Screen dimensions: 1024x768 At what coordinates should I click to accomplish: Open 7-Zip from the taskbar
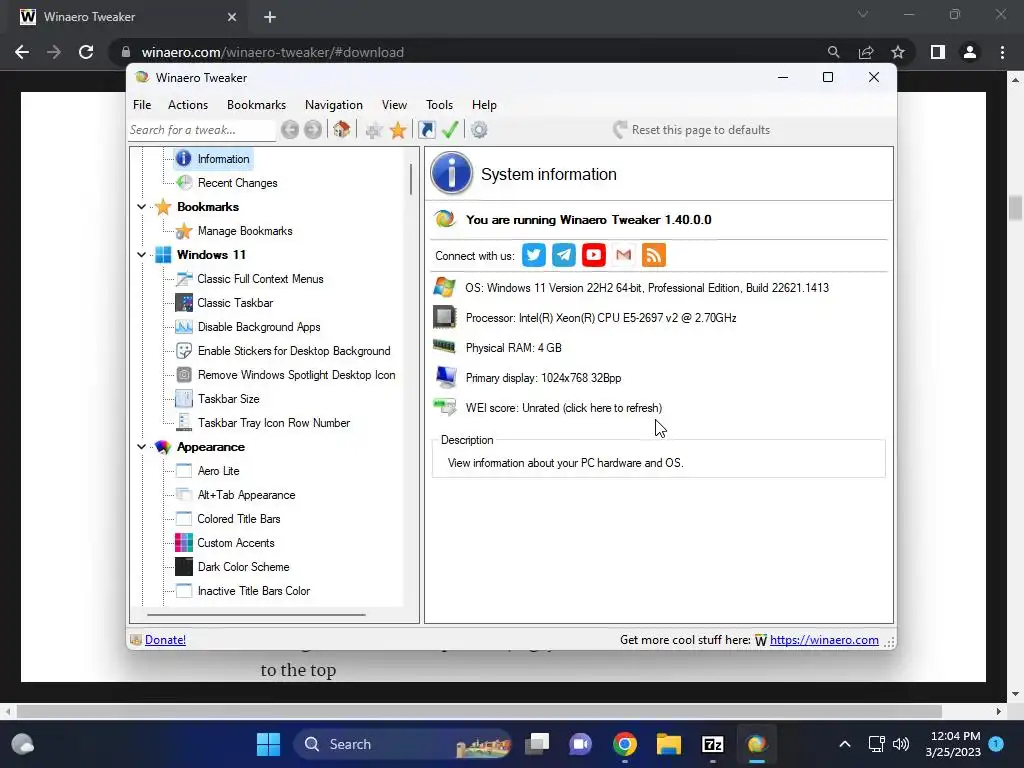tap(712, 744)
